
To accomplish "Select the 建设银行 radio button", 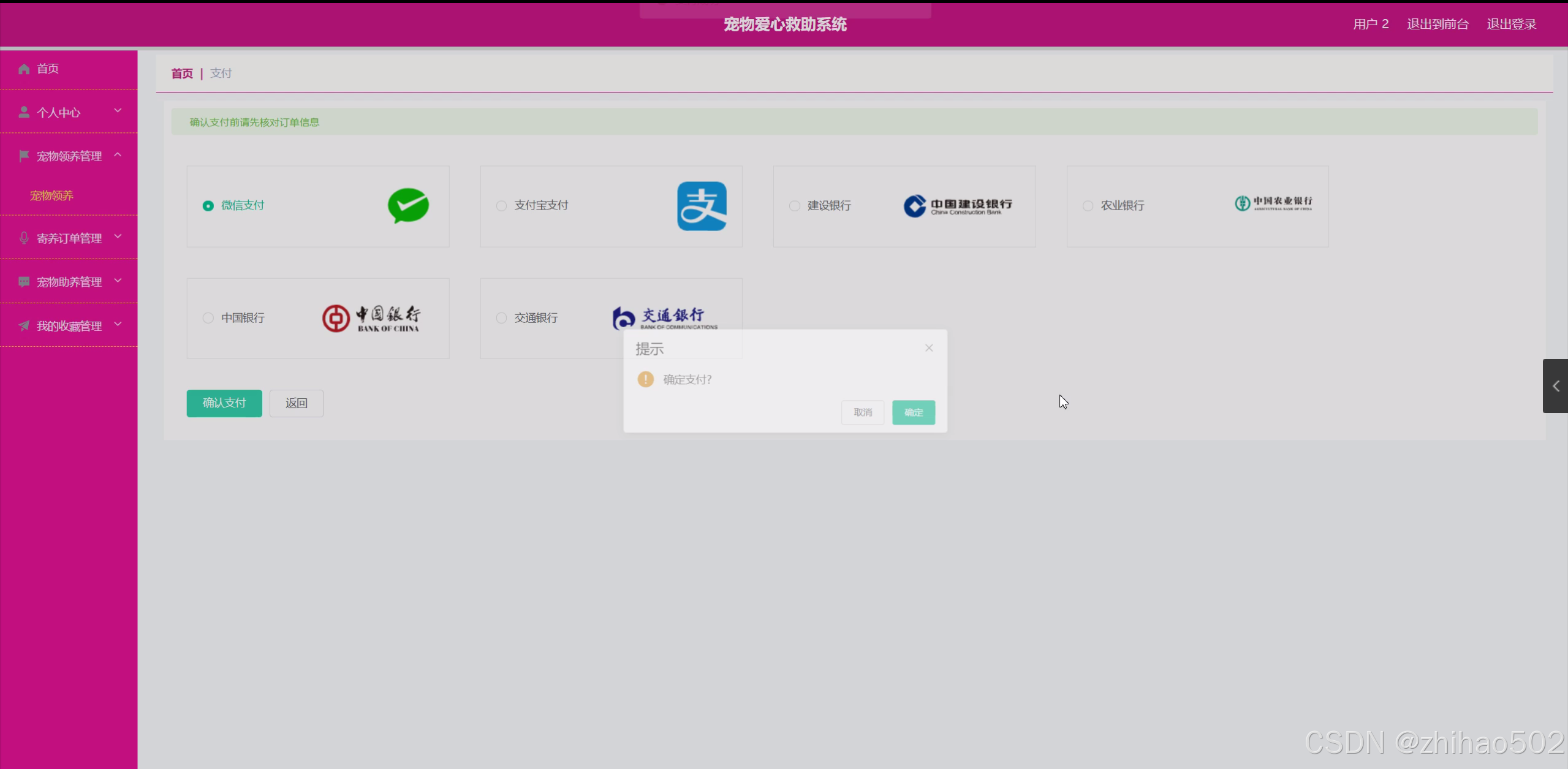I will click(x=795, y=206).
